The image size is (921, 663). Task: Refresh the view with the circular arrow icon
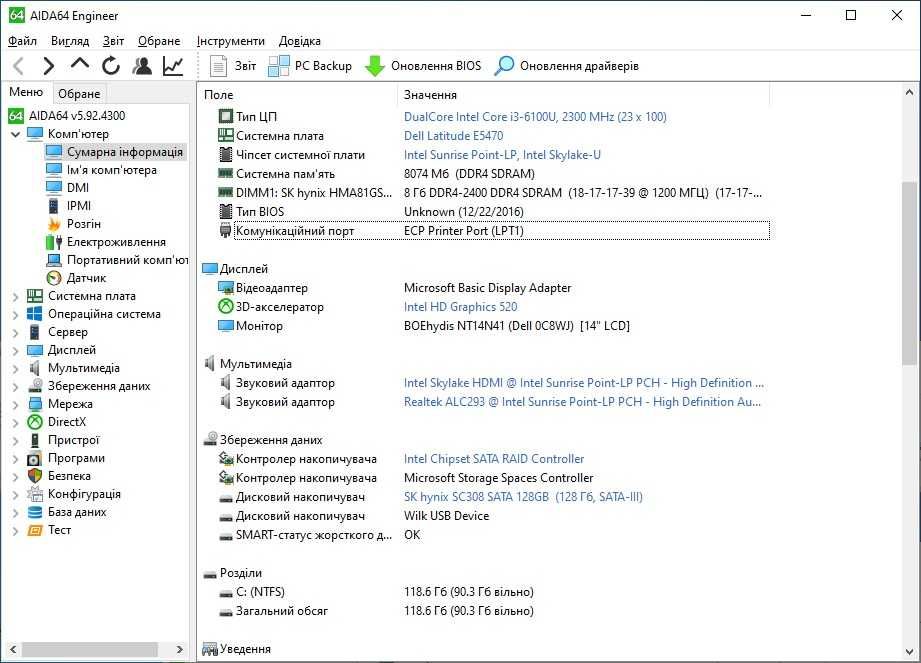pos(111,66)
